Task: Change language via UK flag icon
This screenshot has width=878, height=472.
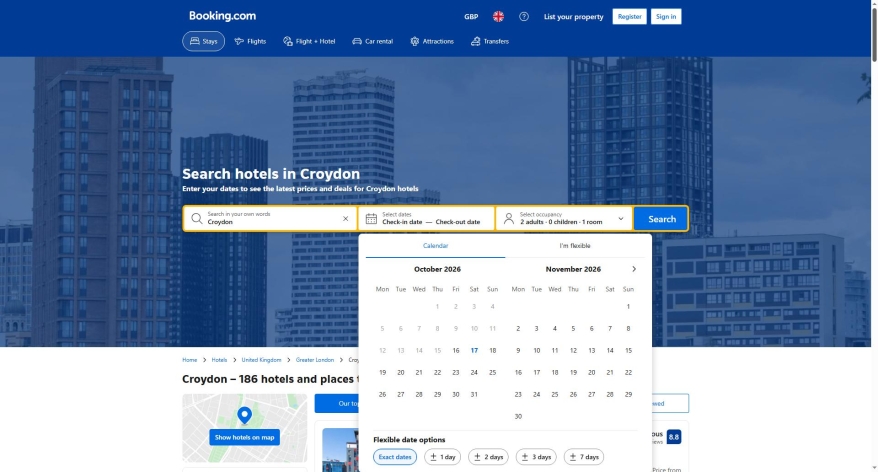Action: pyautogui.click(x=498, y=17)
